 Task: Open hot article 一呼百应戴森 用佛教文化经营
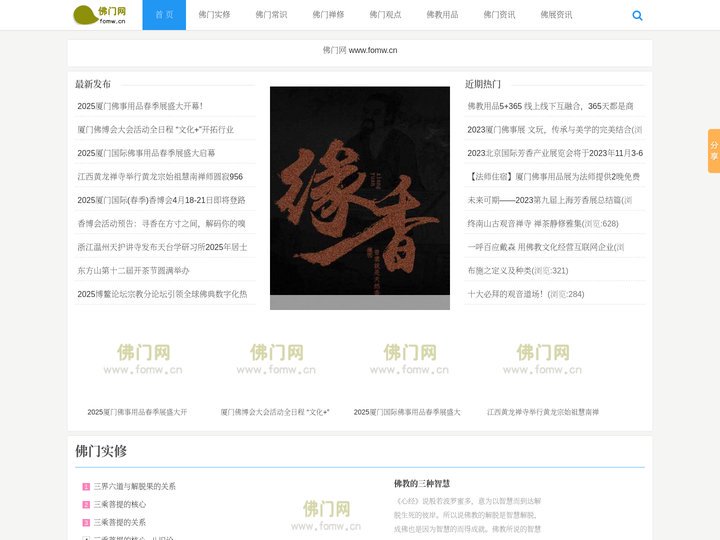[546, 247]
